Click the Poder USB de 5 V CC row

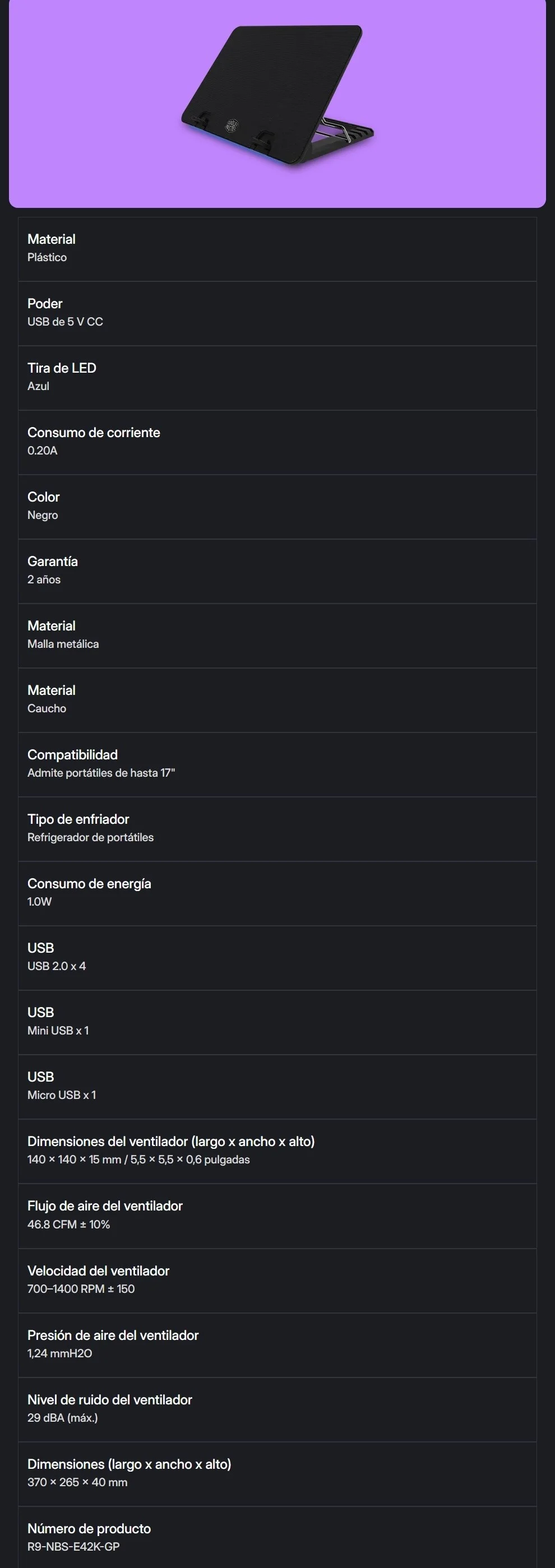click(x=277, y=313)
